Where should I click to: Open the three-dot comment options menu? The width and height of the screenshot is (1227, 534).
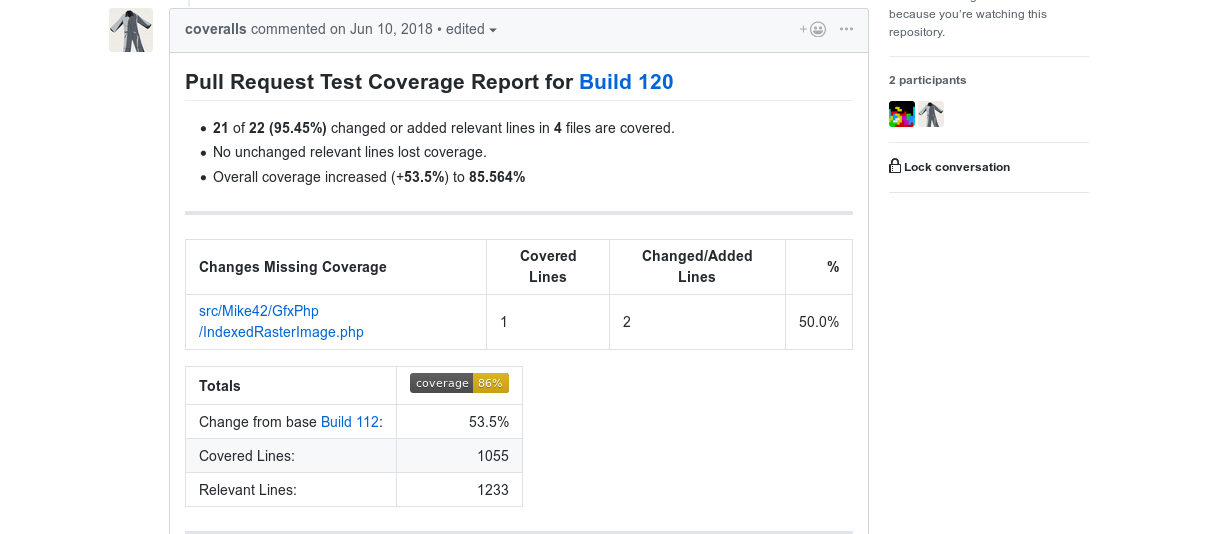pos(847,29)
